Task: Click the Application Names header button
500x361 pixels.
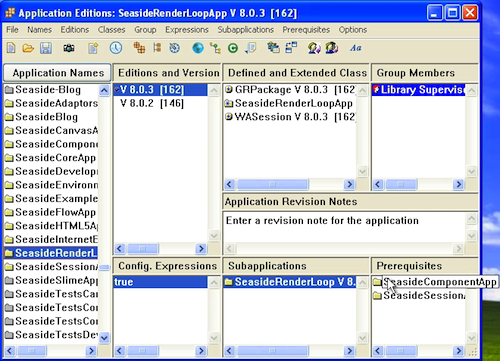Action: pyautogui.click(x=57, y=73)
